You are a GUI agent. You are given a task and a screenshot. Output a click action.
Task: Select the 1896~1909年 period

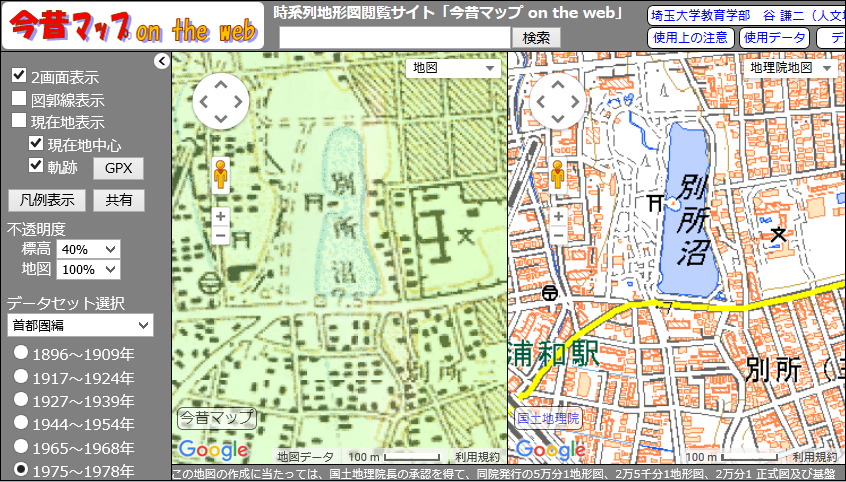(21, 352)
